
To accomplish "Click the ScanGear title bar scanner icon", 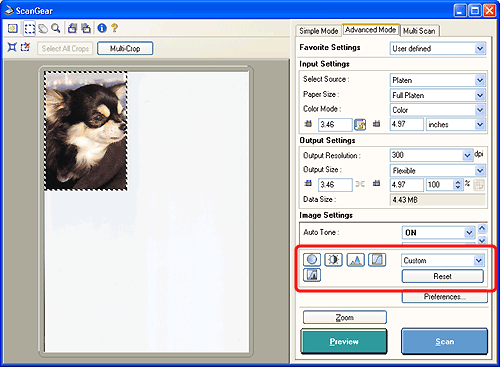I will 9,10.
